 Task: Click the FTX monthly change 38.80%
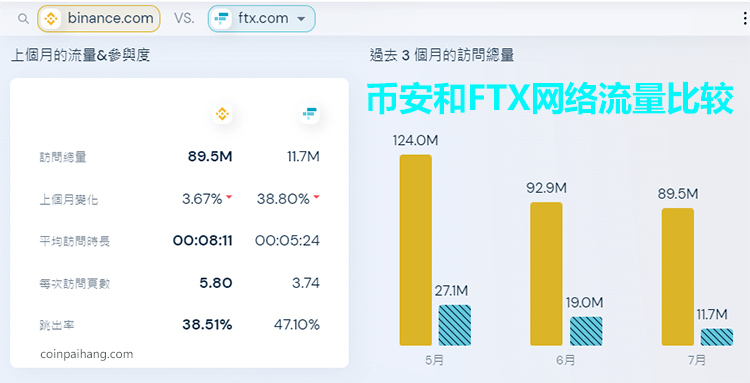(x=283, y=198)
